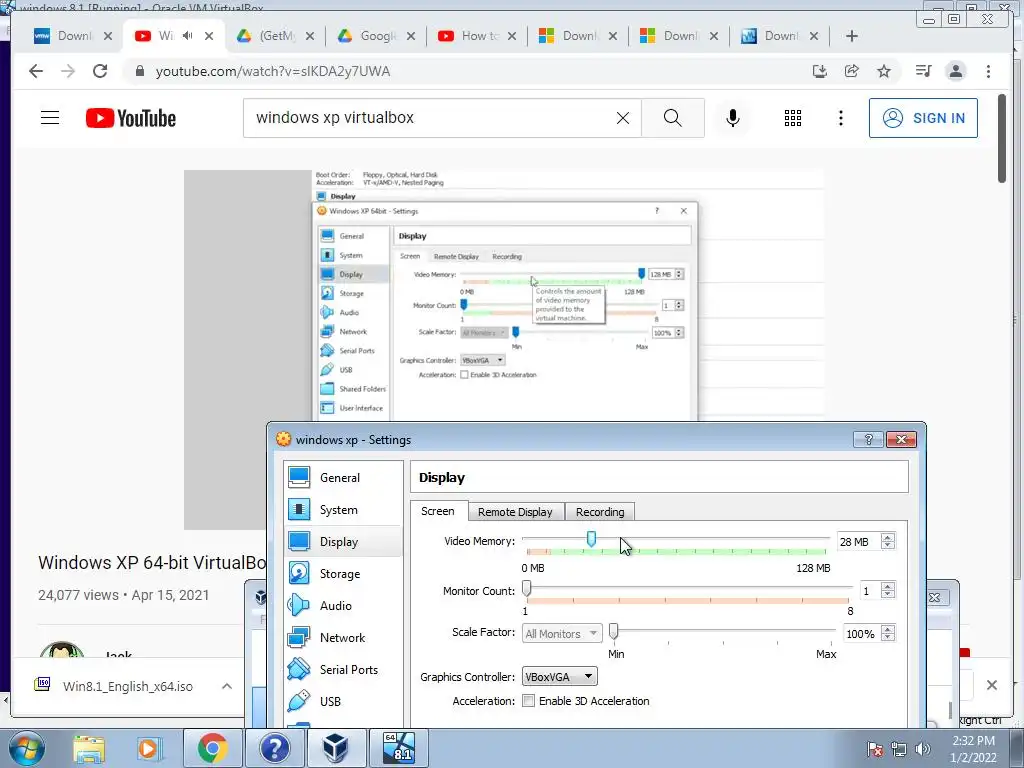Open Chrome media control icon
The image size is (1024, 768).
pos(923,71)
